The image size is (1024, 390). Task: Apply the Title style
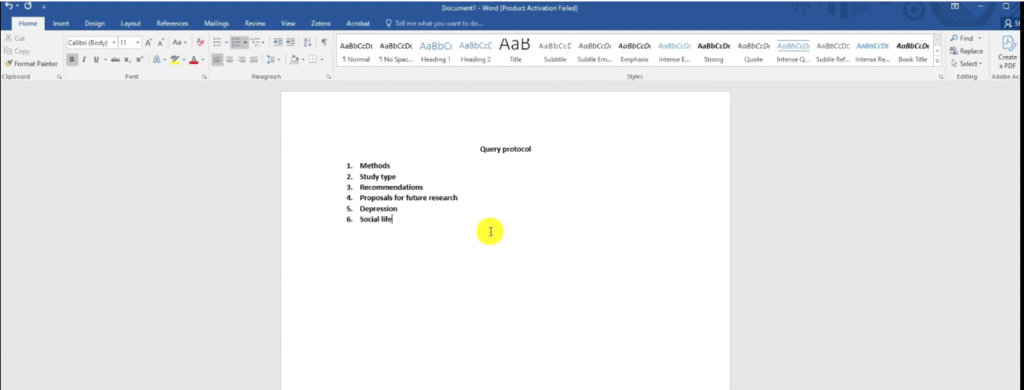(x=515, y=52)
